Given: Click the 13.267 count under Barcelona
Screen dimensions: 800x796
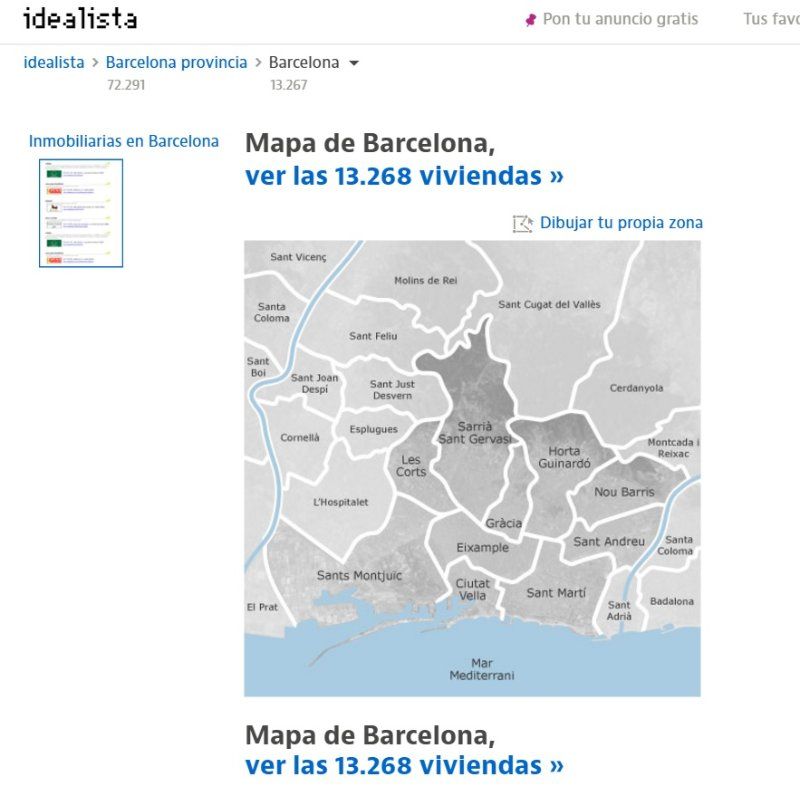Looking at the screenshot, I should click(x=289, y=85).
